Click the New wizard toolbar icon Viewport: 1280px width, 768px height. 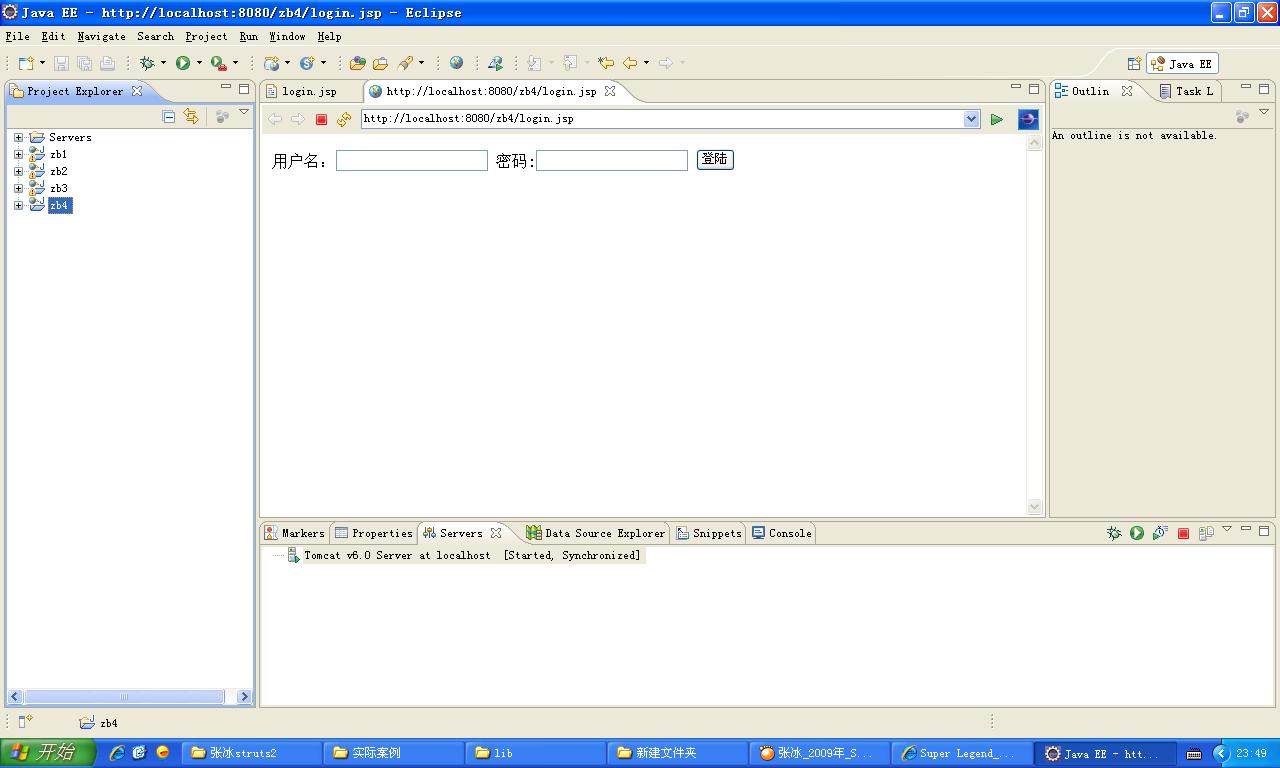[x=25, y=63]
